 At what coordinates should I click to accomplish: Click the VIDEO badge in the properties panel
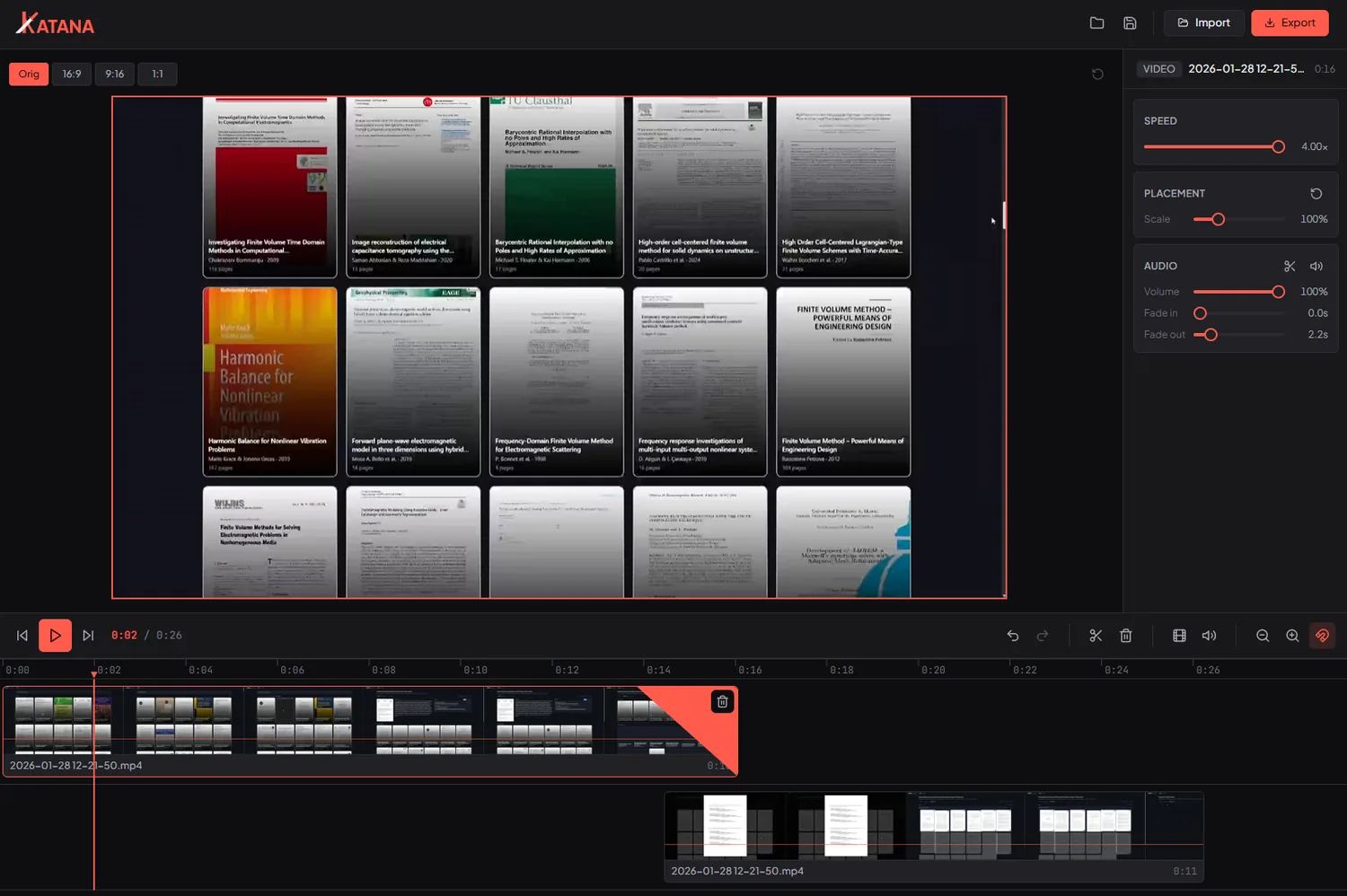click(1158, 69)
